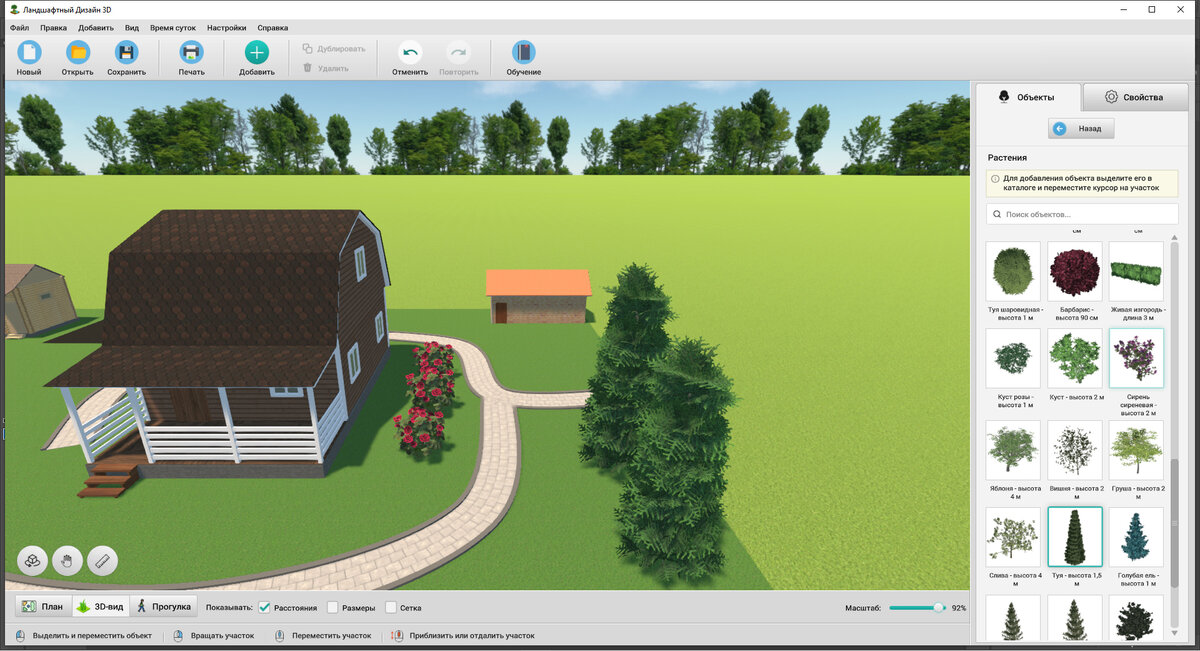The image size is (1200, 651).
Task: Click the Растения category heading
Action: (x=1007, y=158)
